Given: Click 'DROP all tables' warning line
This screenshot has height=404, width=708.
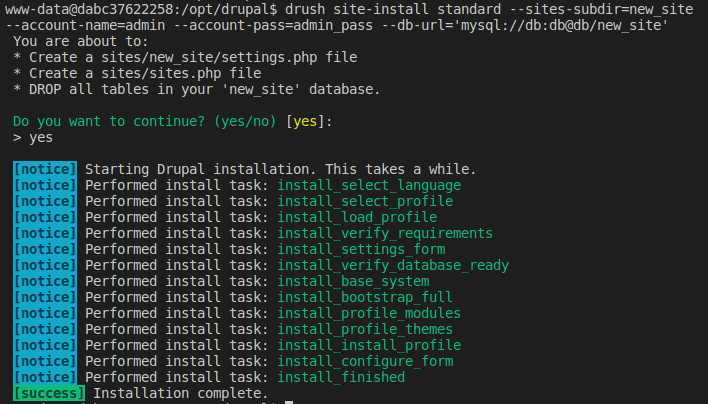Looking at the screenshot, I should point(196,89).
